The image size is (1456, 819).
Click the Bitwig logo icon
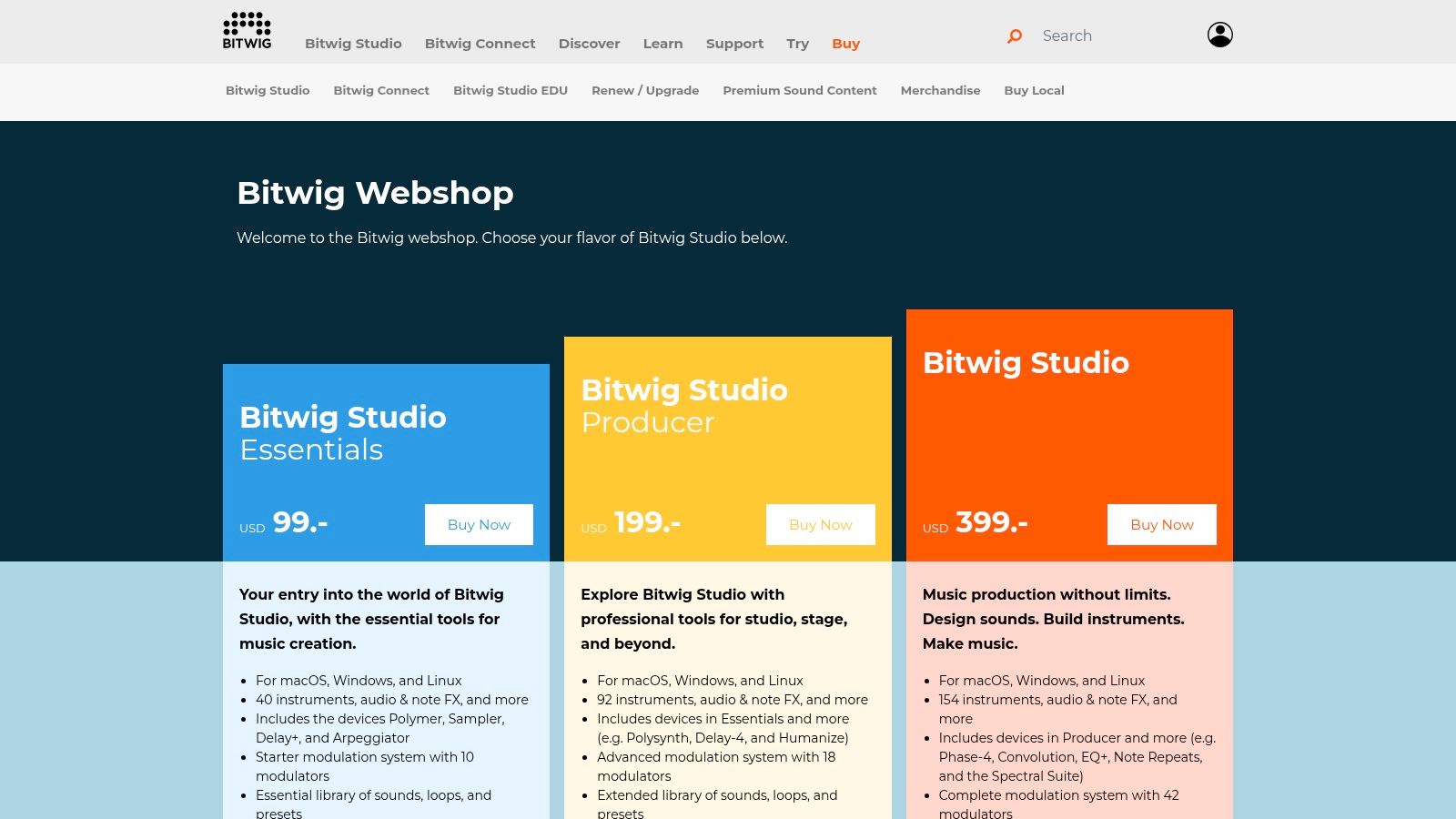click(247, 31)
